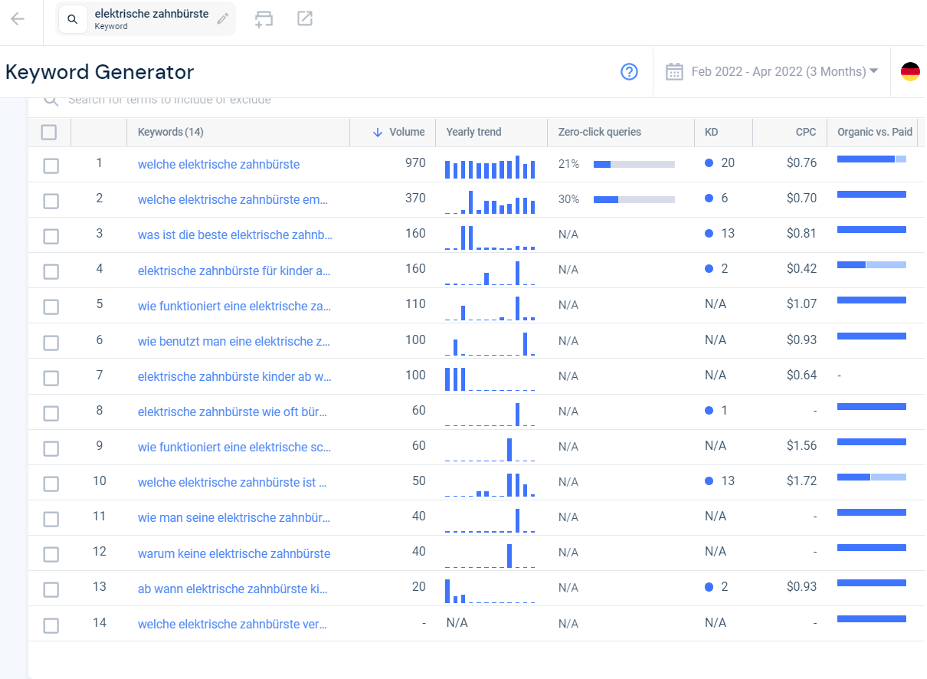Check the row 14 keyword checkbox
Viewport: 927px width, 679px height.
click(51, 625)
